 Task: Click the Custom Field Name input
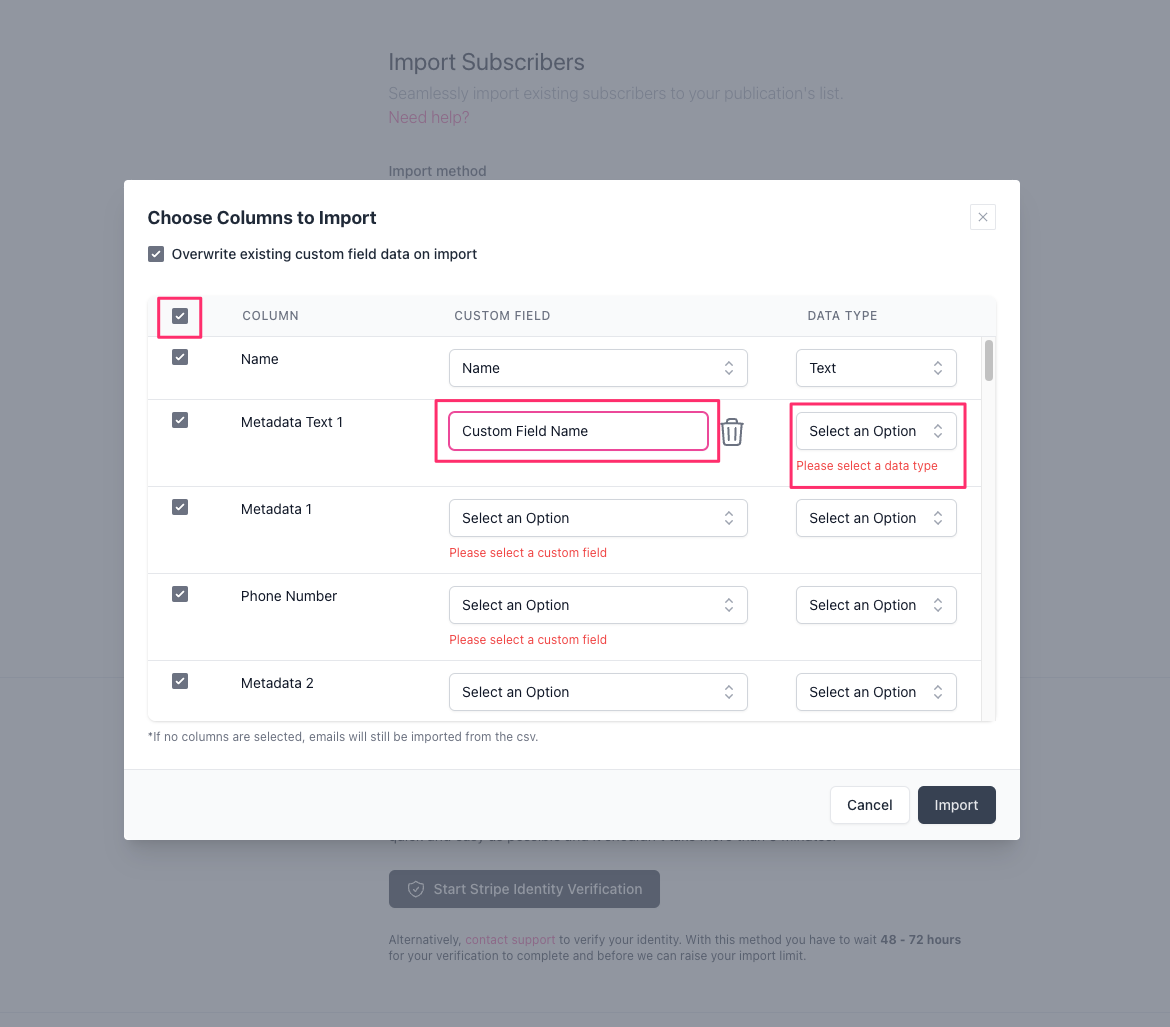(577, 431)
